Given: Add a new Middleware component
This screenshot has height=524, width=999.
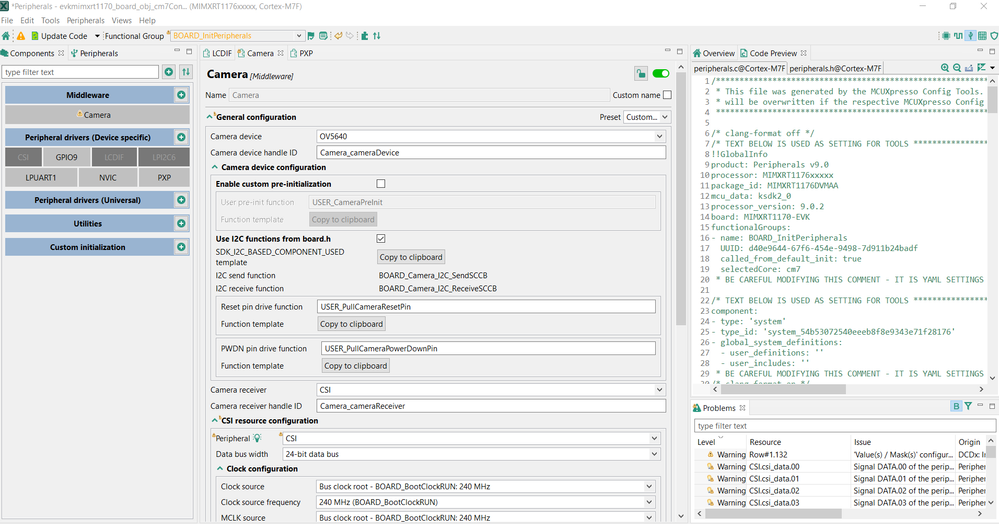Looking at the screenshot, I should tap(181, 95).
